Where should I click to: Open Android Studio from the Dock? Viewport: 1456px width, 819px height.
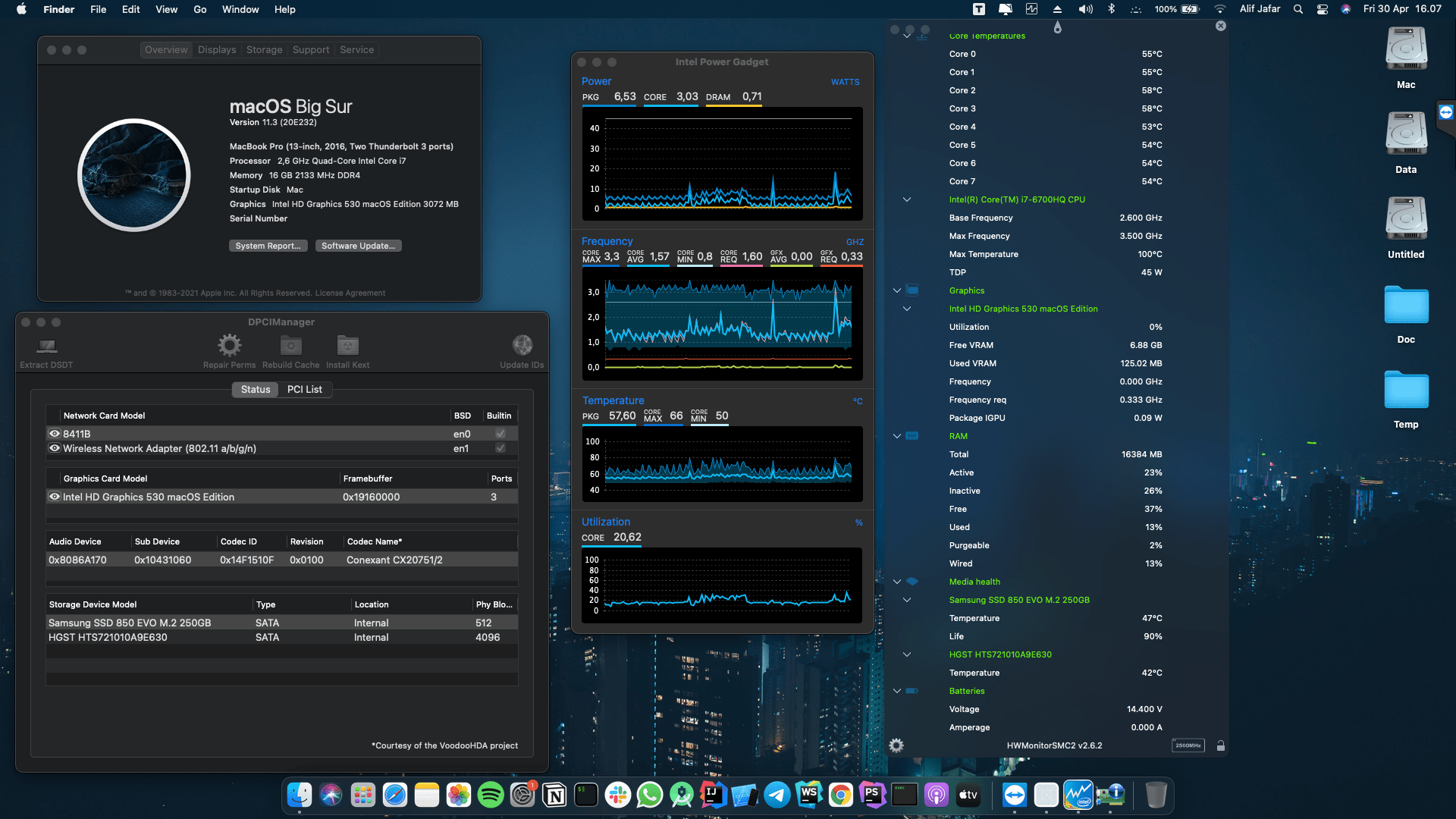[682, 795]
